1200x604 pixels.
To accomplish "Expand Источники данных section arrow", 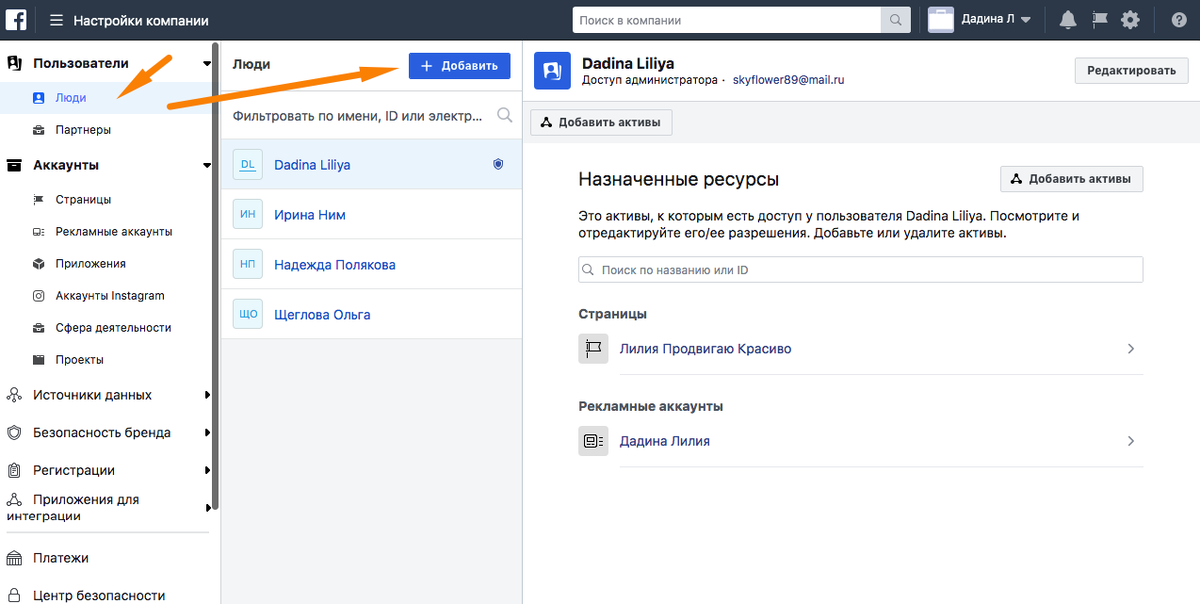I will click(x=207, y=395).
